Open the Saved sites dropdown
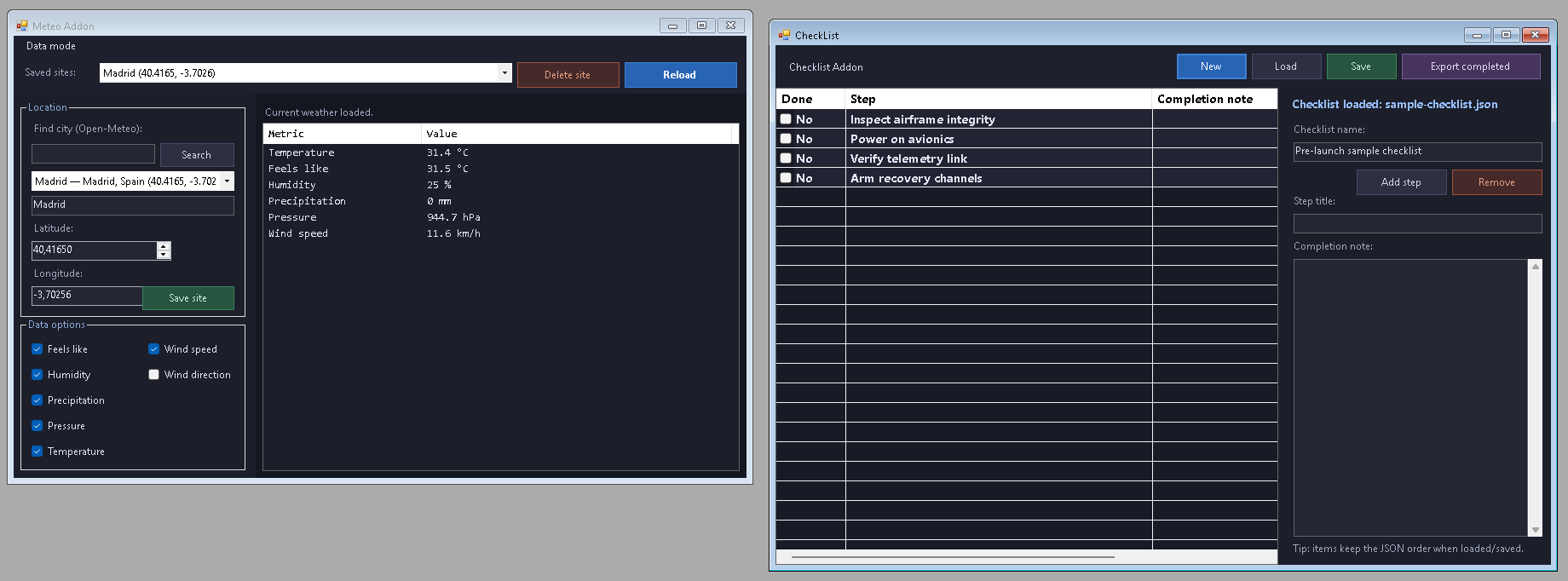This screenshot has height=581, width=1568. click(x=504, y=73)
